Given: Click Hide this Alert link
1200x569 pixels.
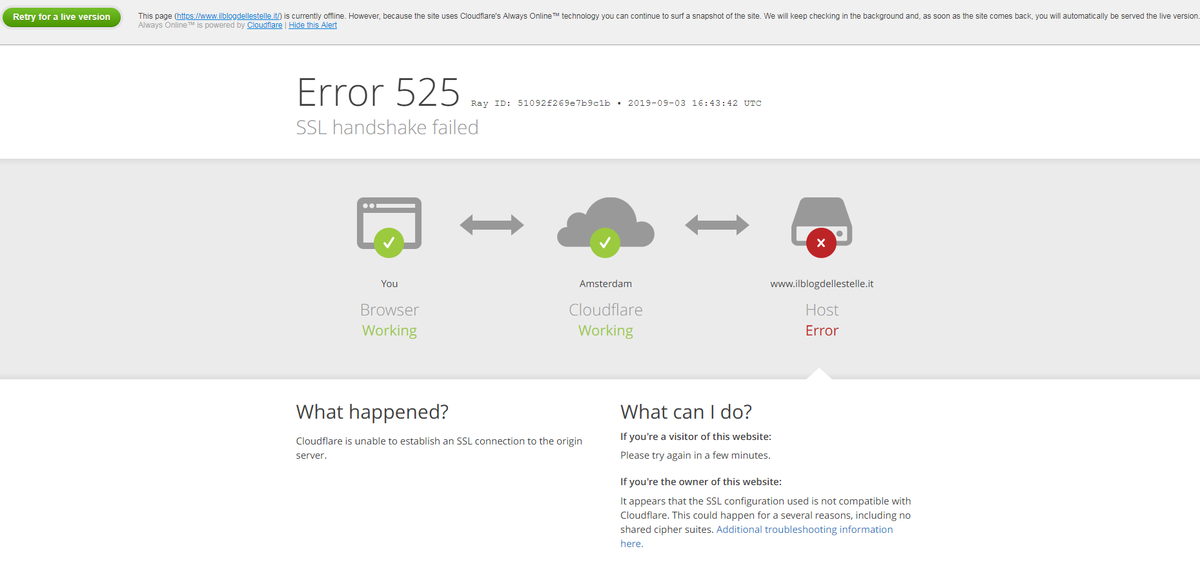Looking at the screenshot, I should [313, 26].
